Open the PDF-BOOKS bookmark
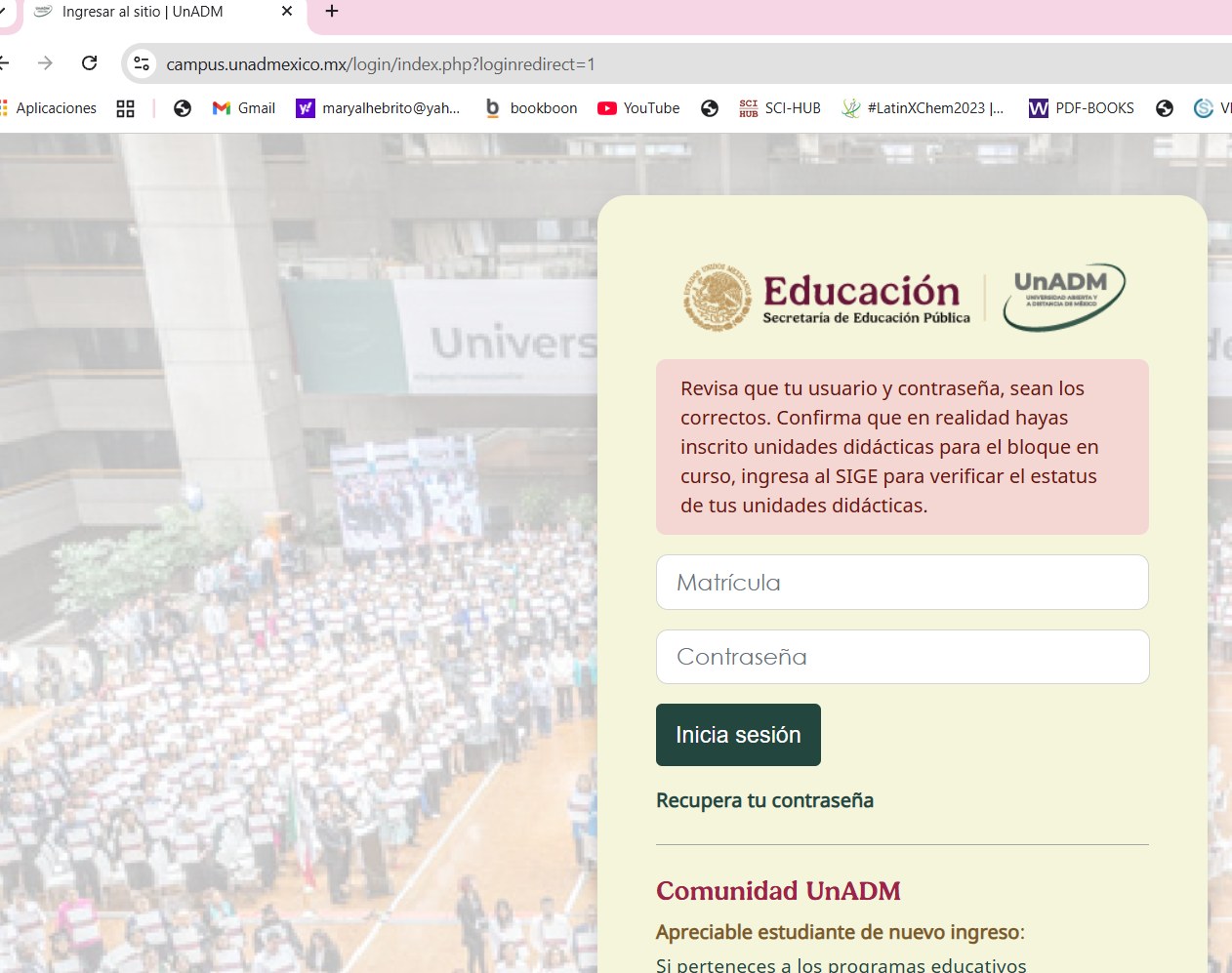The width and height of the screenshot is (1232, 973). click(1082, 108)
